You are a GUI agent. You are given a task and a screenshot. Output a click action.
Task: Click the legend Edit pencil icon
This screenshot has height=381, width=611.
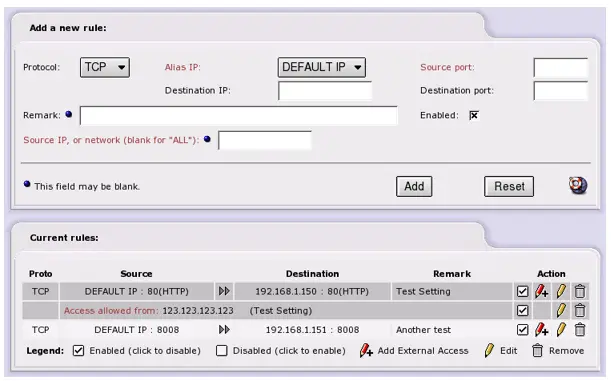[489, 350]
